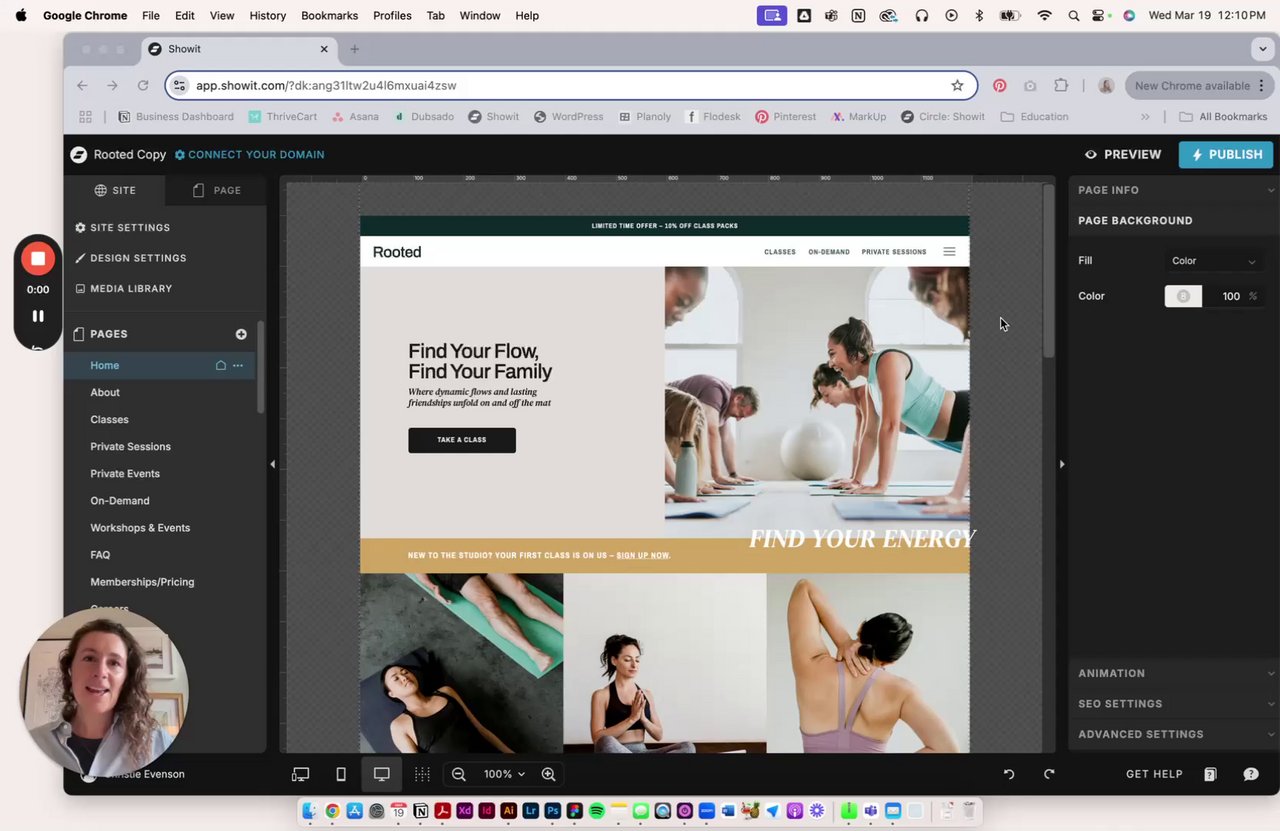
Task: Click Connect Your Domain link
Action: pyautogui.click(x=249, y=155)
